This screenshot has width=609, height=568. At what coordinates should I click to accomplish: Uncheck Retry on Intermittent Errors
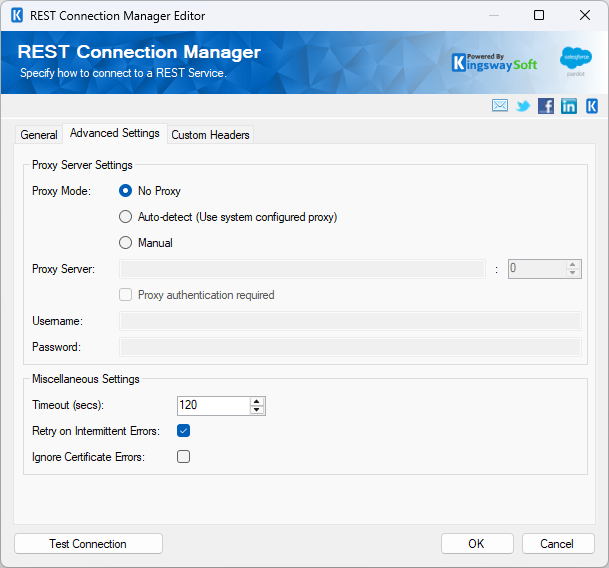(183, 430)
